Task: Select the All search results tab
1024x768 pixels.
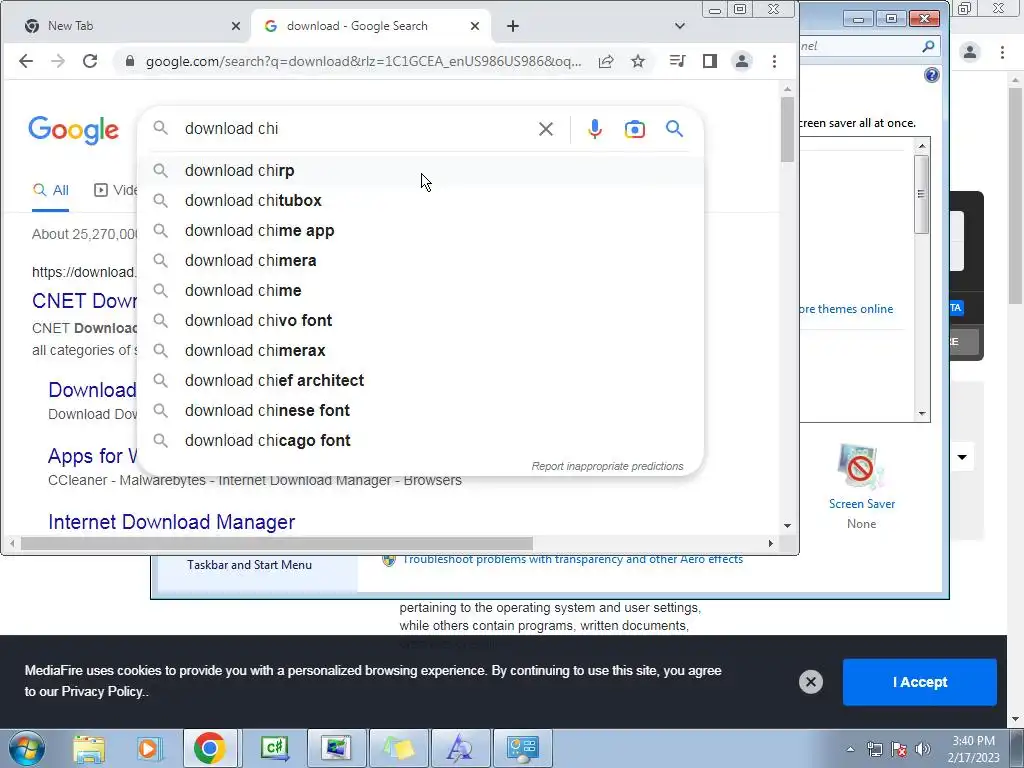Action: 50,191
